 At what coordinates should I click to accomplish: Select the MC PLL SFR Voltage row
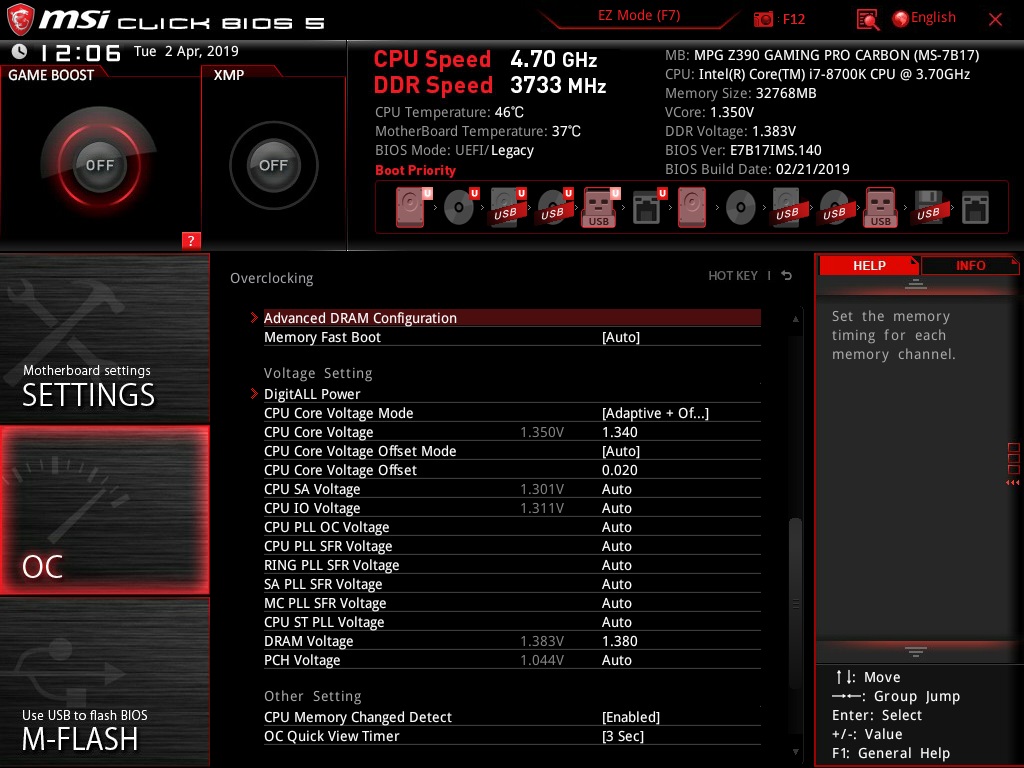click(x=512, y=603)
